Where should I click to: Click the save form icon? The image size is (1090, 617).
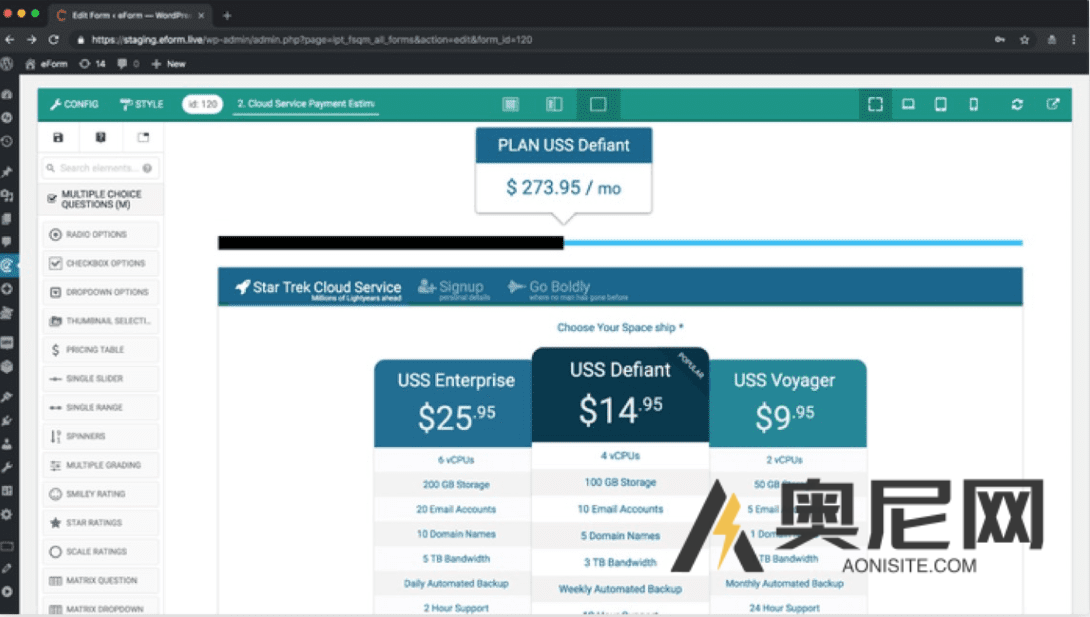coord(58,138)
